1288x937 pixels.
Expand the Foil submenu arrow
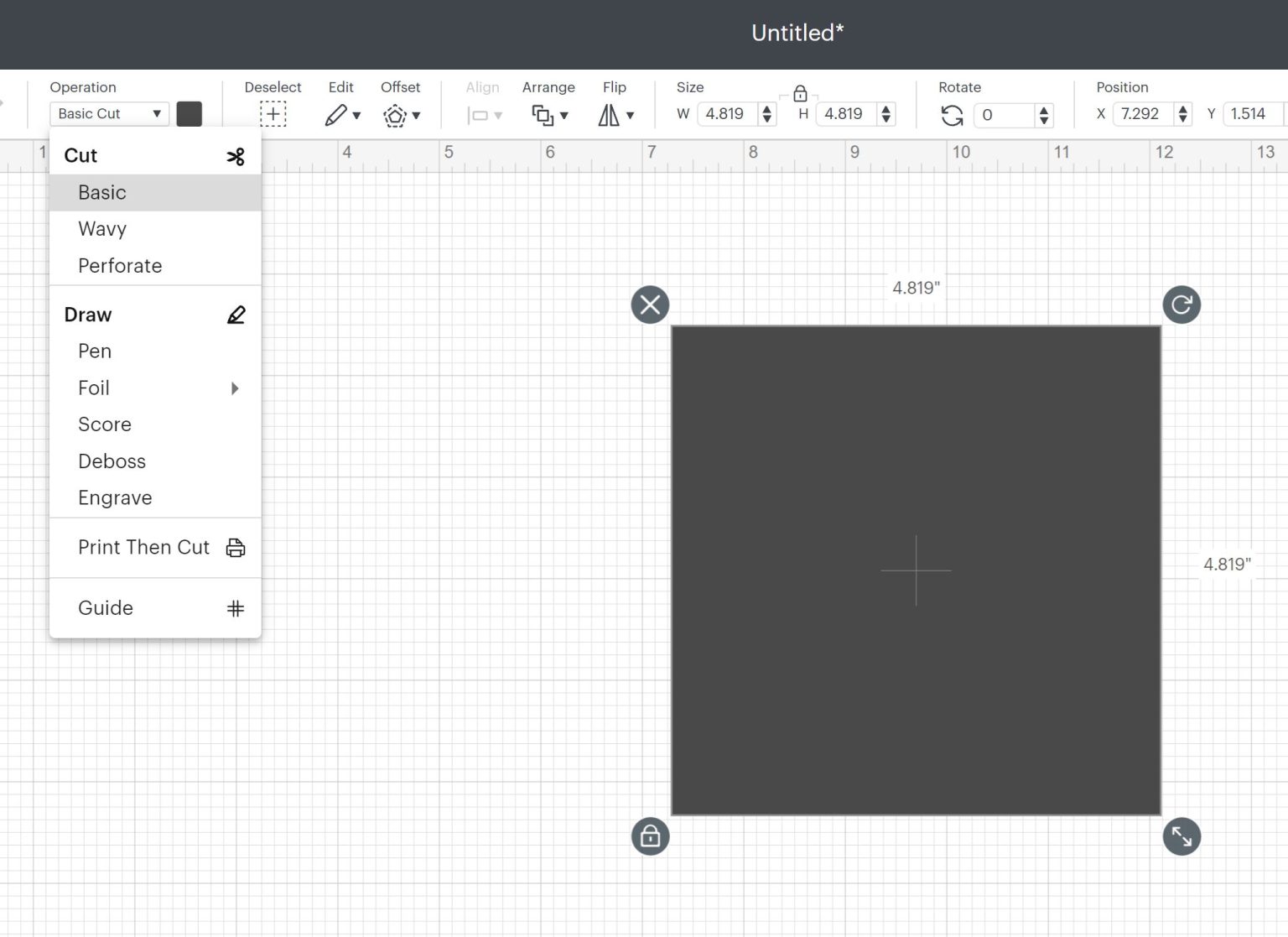[235, 388]
